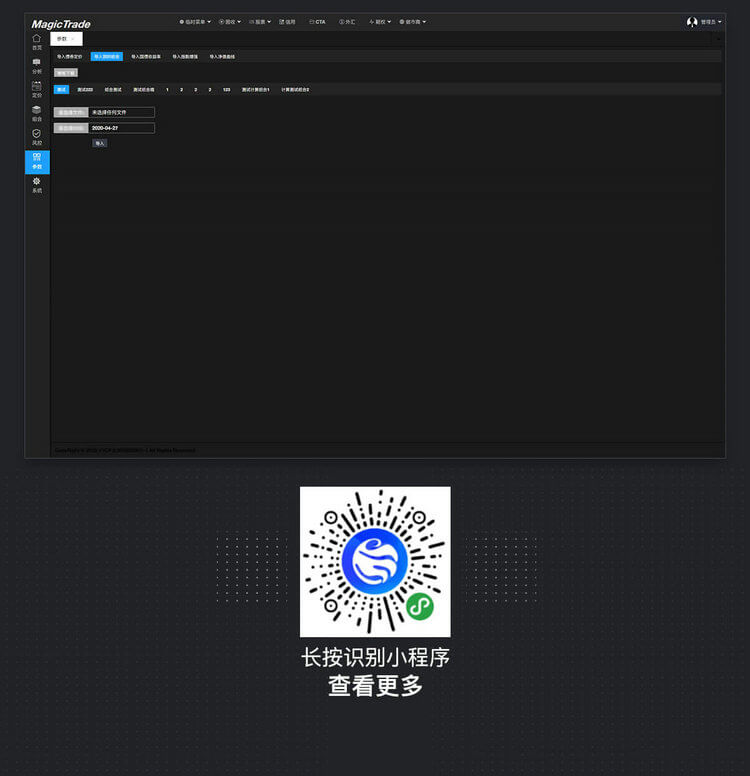Select the portfolio tab labeled 123
This screenshot has width=750, height=776.
(226, 90)
